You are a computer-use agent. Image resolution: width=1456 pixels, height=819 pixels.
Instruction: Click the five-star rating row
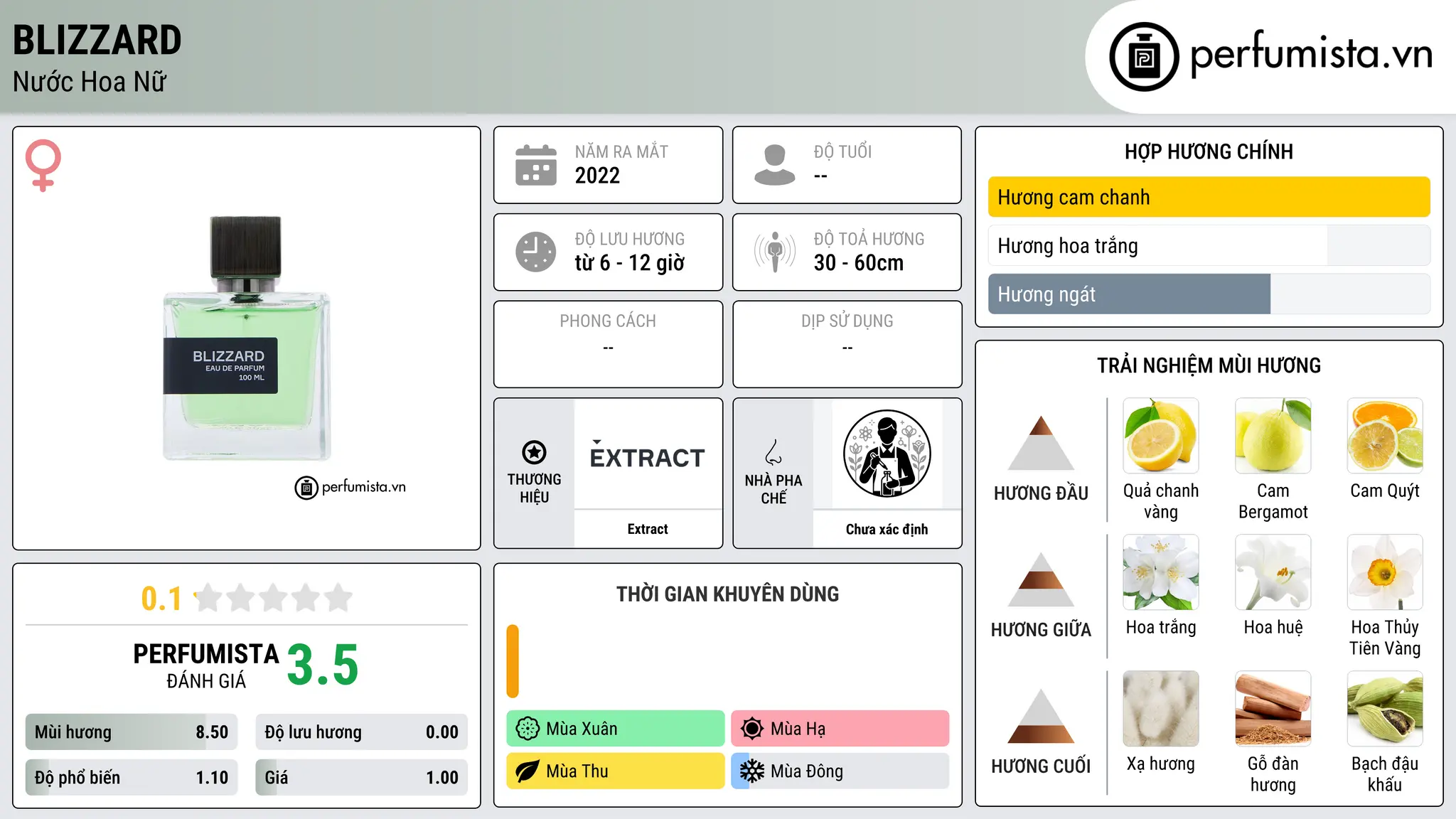274,598
